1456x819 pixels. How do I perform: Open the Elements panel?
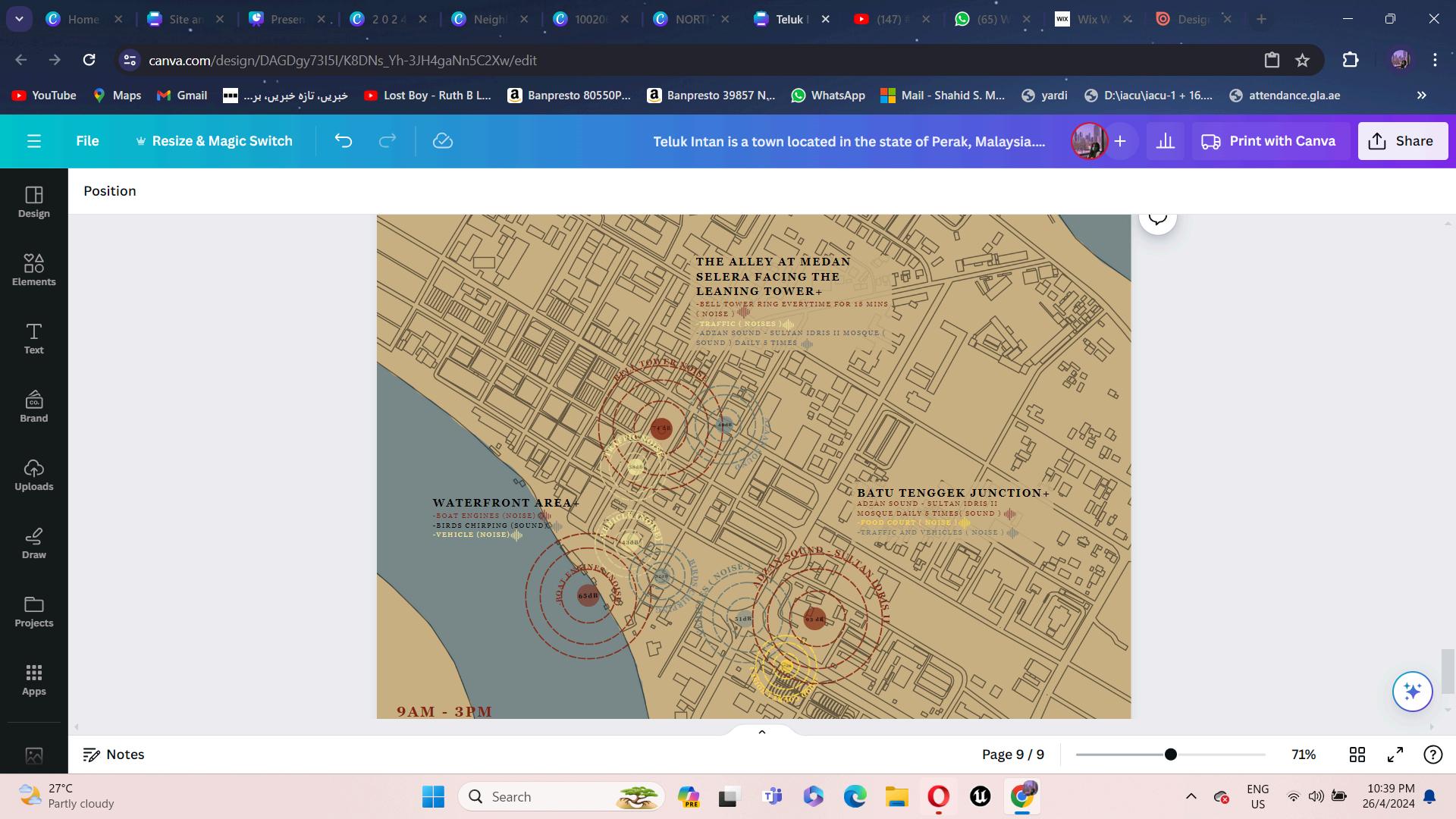pyautogui.click(x=33, y=270)
